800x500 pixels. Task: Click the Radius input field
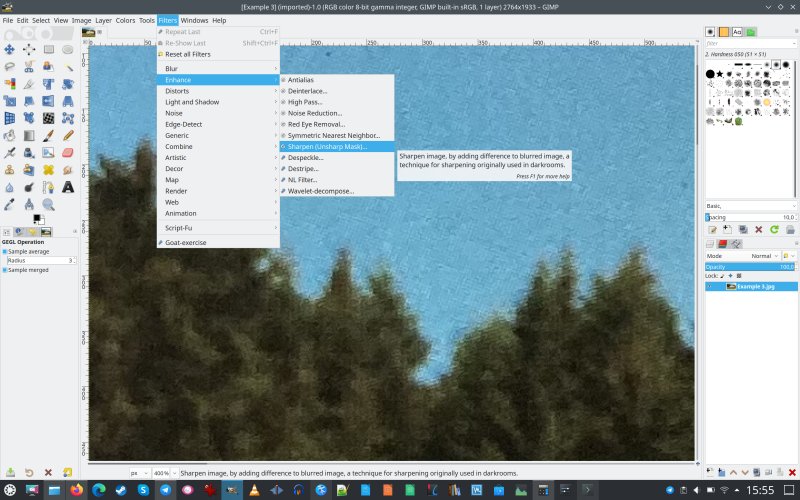tap(41, 261)
